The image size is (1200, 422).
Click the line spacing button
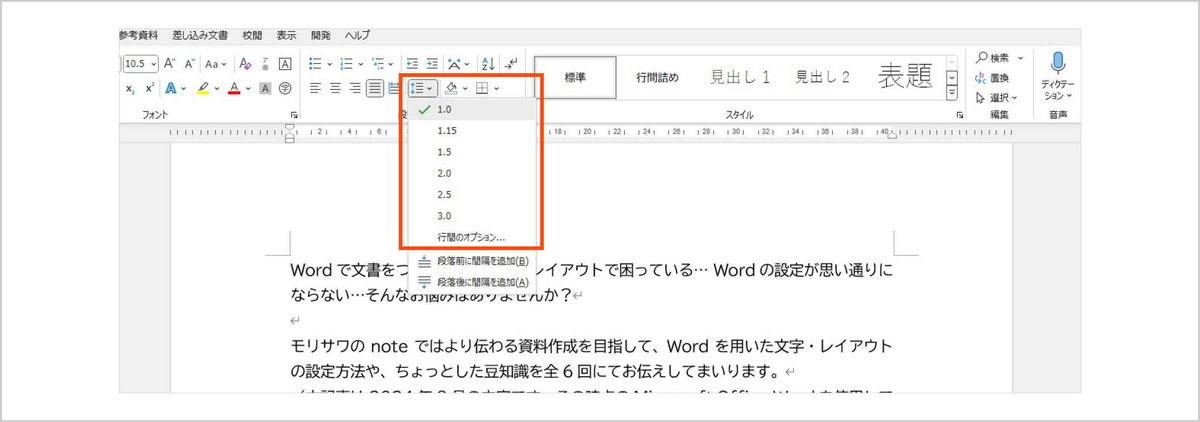pyautogui.click(x=421, y=88)
